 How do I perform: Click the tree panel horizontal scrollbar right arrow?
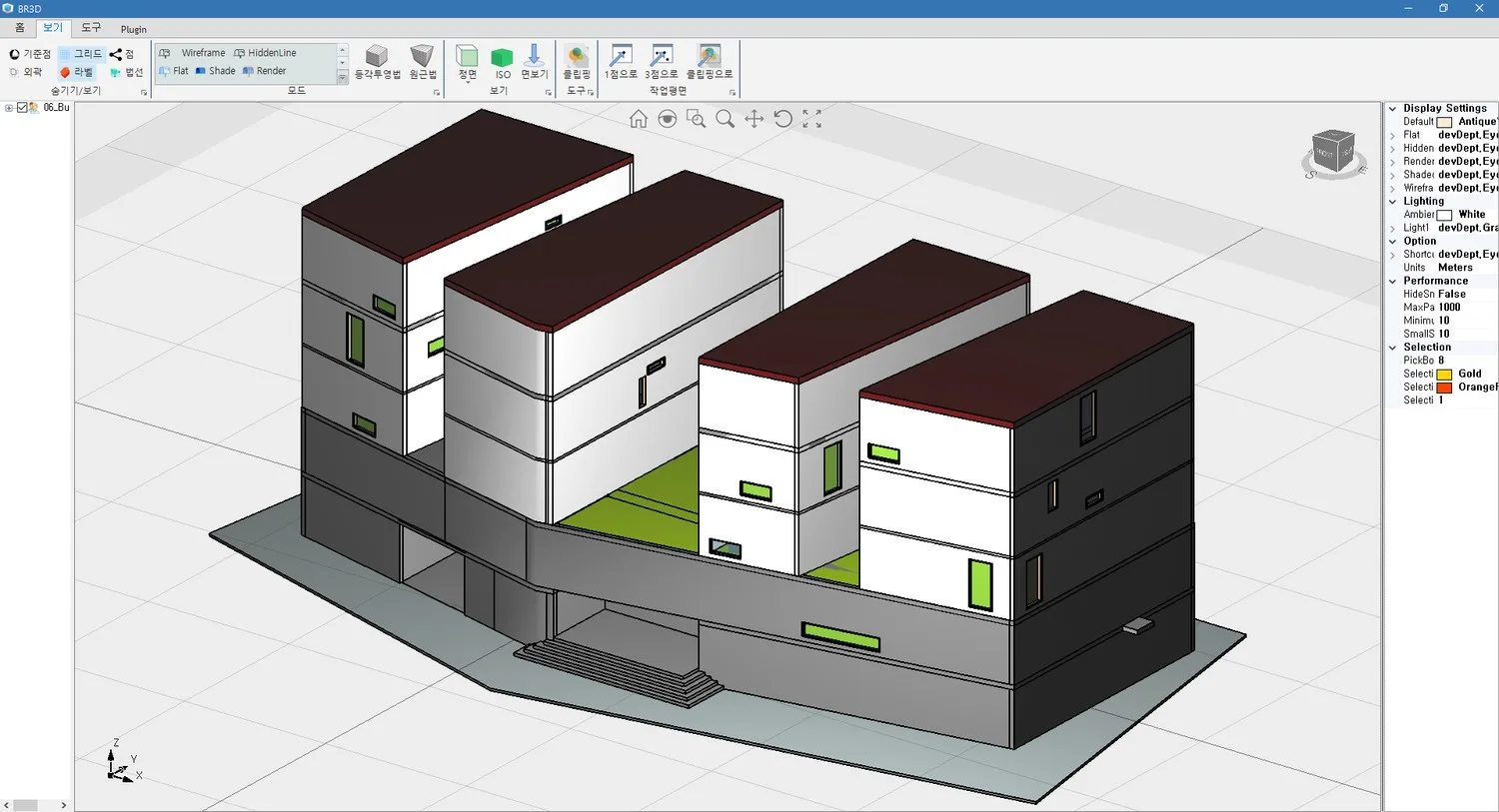(x=64, y=805)
